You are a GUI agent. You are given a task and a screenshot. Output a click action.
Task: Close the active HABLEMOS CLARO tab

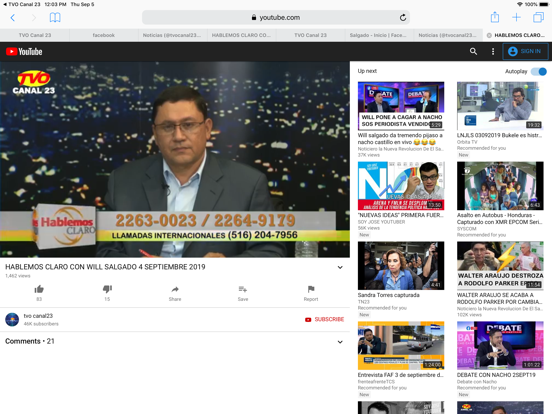point(489,35)
